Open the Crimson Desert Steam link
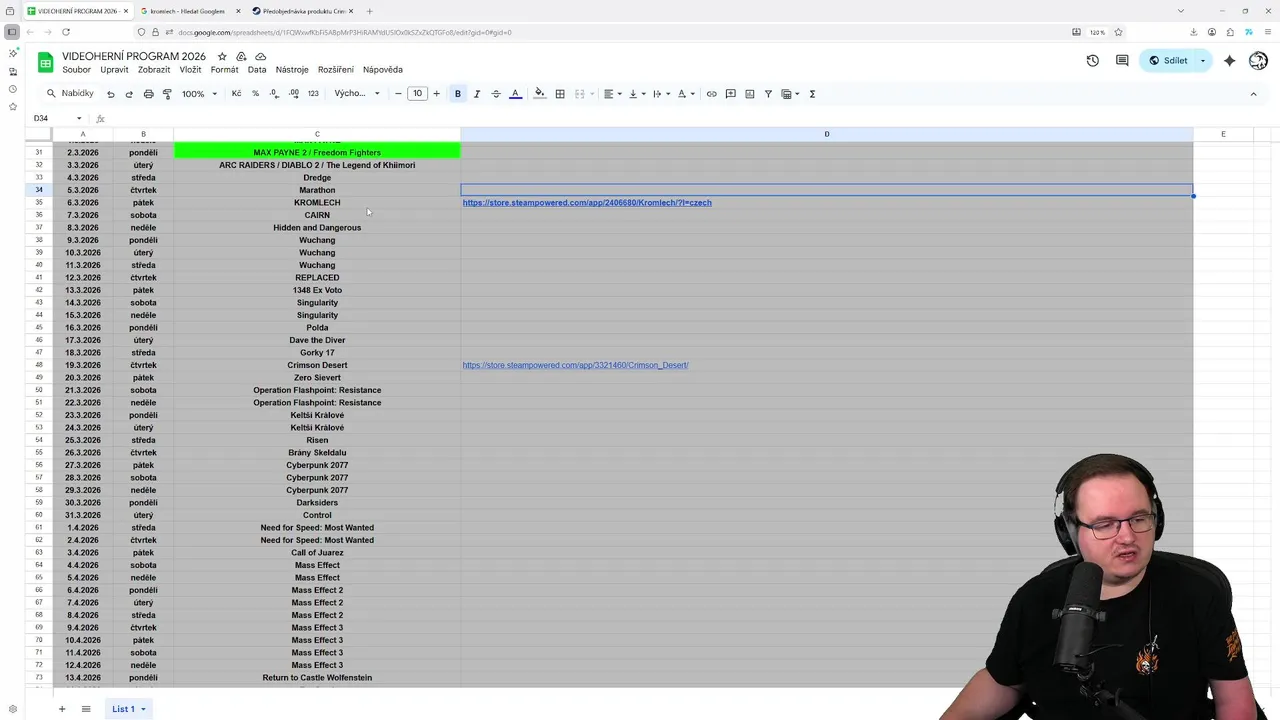This screenshot has height=720, width=1280. pos(575,365)
